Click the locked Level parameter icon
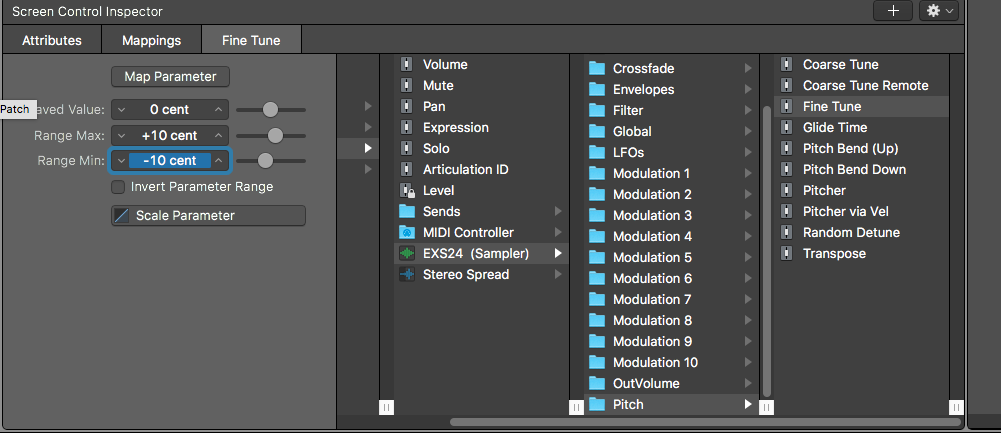This screenshot has height=433, width=1001. (x=407, y=191)
